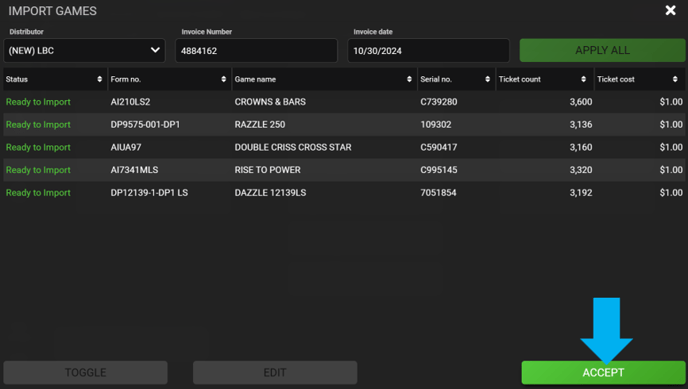Screen dimensions: 688x389
Task: Select the (NEW) LBC distributor combo box
Action: [x=84, y=50]
